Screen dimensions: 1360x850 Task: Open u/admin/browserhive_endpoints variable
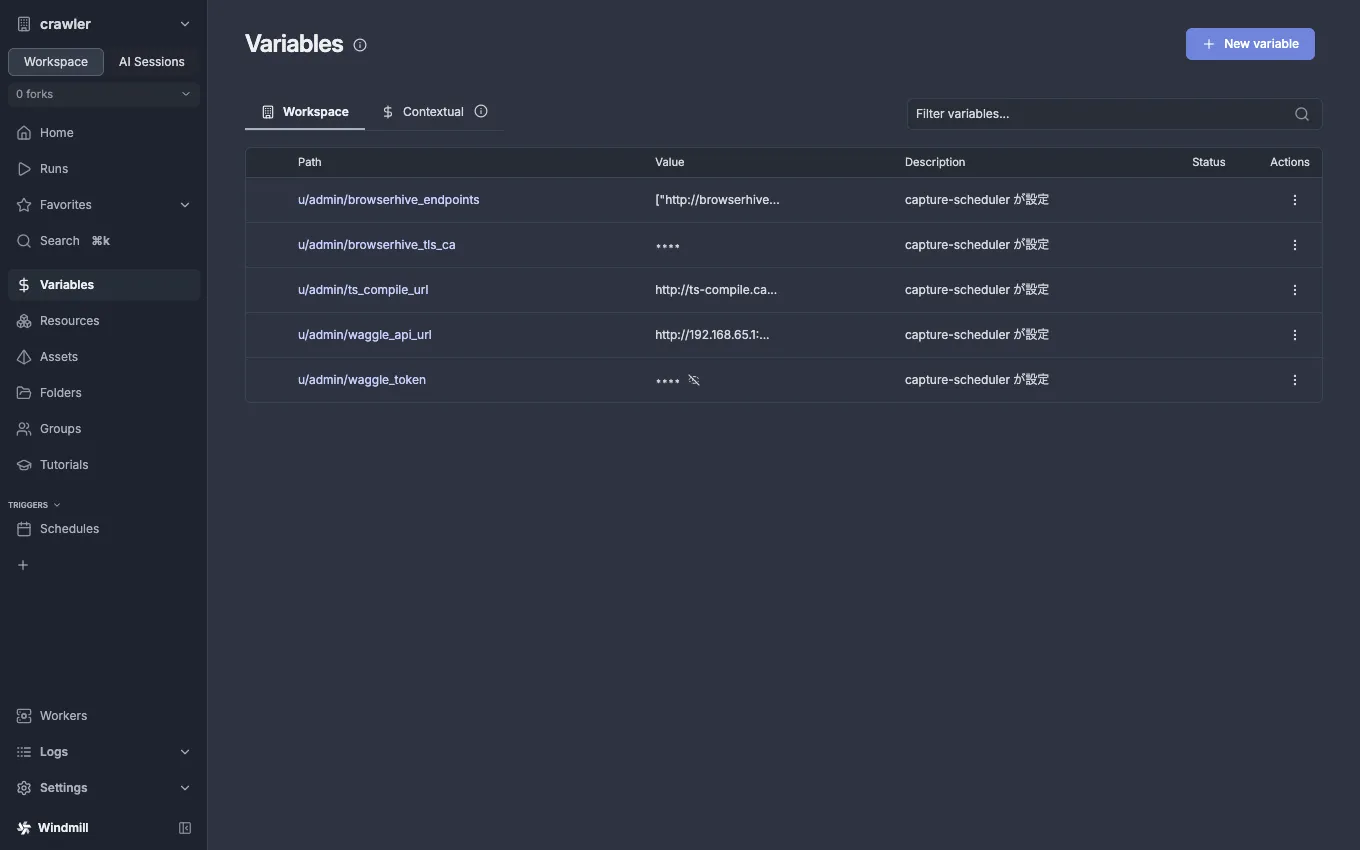pyautogui.click(x=388, y=200)
